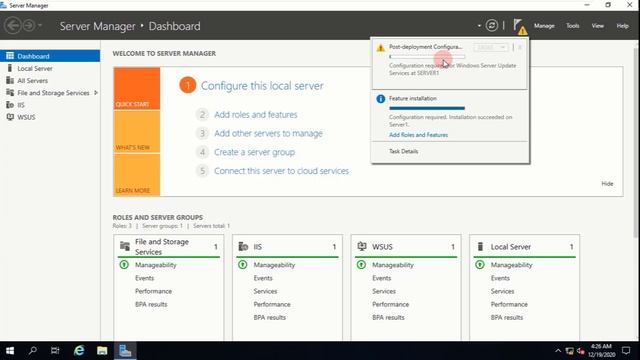
Task: Open Performance in the WSUS tile
Action: [391, 304]
